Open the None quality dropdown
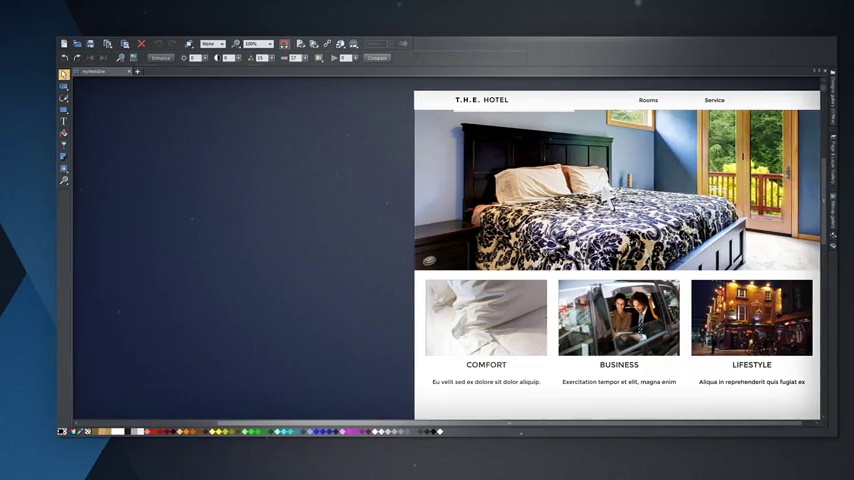This screenshot has width=854, height=480. pos(221,44)
